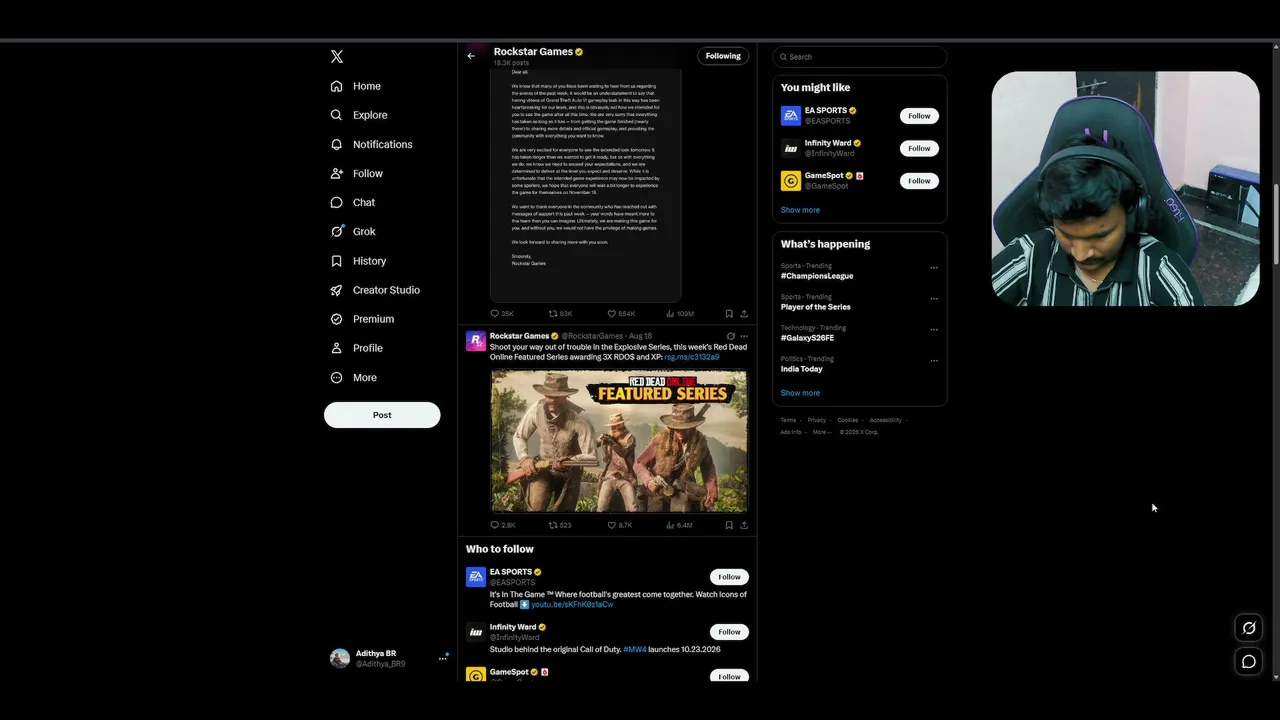Open account menu dots beside Adithya BR
This screenshot has width=1280, height=720.
click(x=442, y=658)
